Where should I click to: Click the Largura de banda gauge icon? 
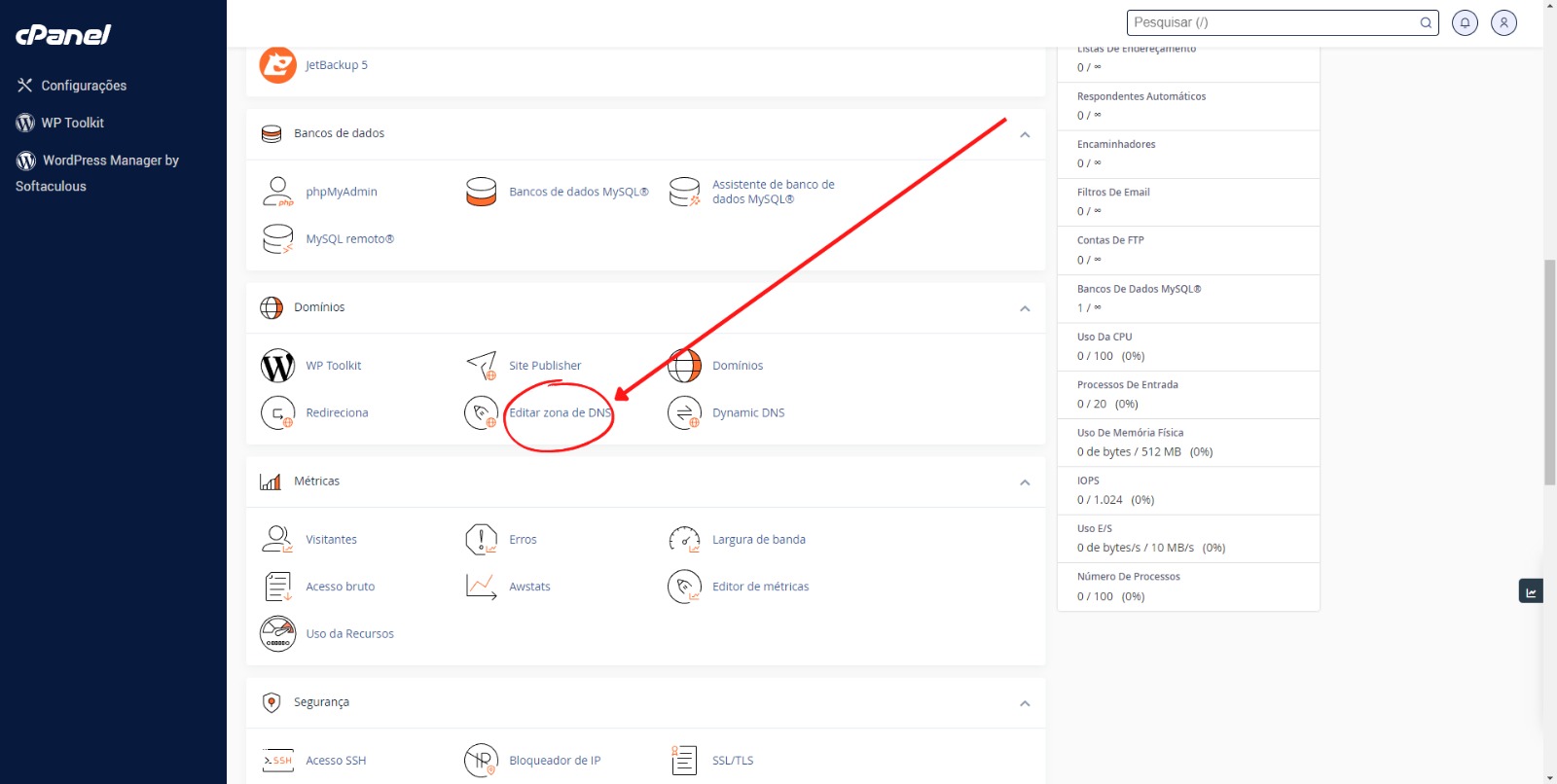(684, 539)
